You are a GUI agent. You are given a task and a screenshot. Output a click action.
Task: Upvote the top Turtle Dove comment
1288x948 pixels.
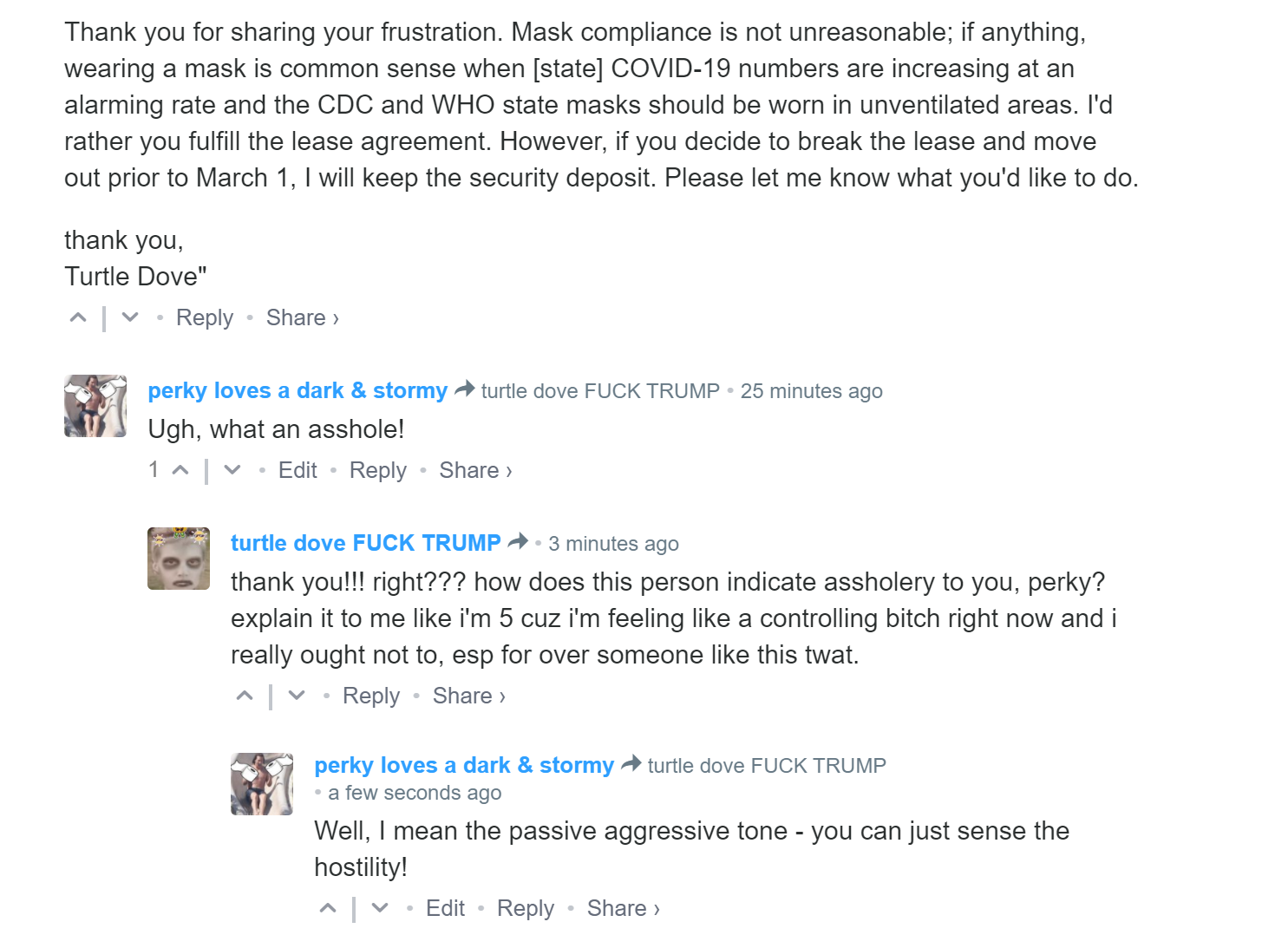tap(78, 318)
